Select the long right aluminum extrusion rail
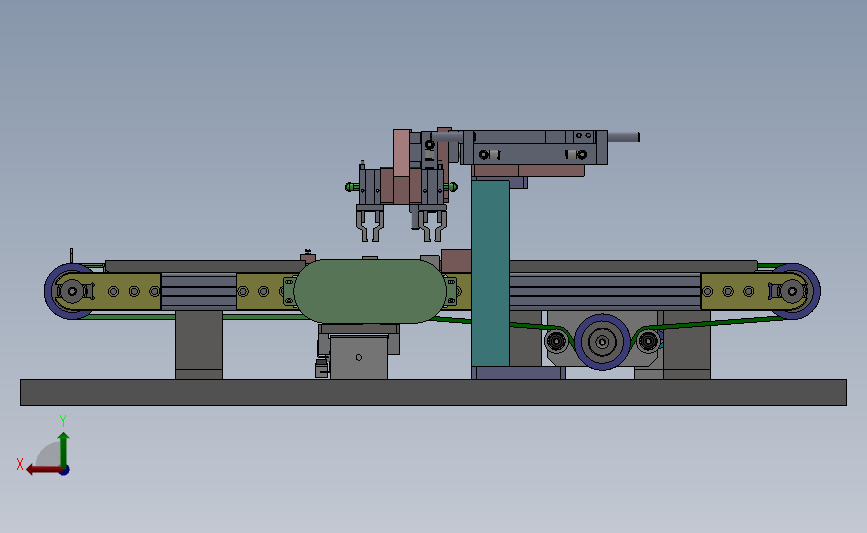Screen dimensions: 867x533 click(x=605, y=291)
